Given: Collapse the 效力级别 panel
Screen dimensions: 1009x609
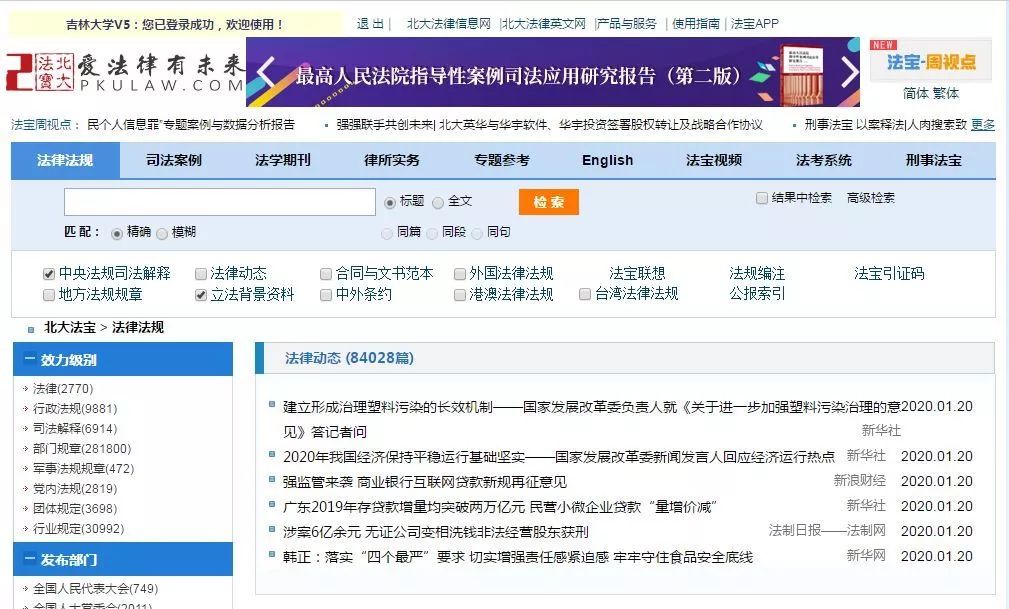Looking at the screenshot, I should click(x=26, y=360).
